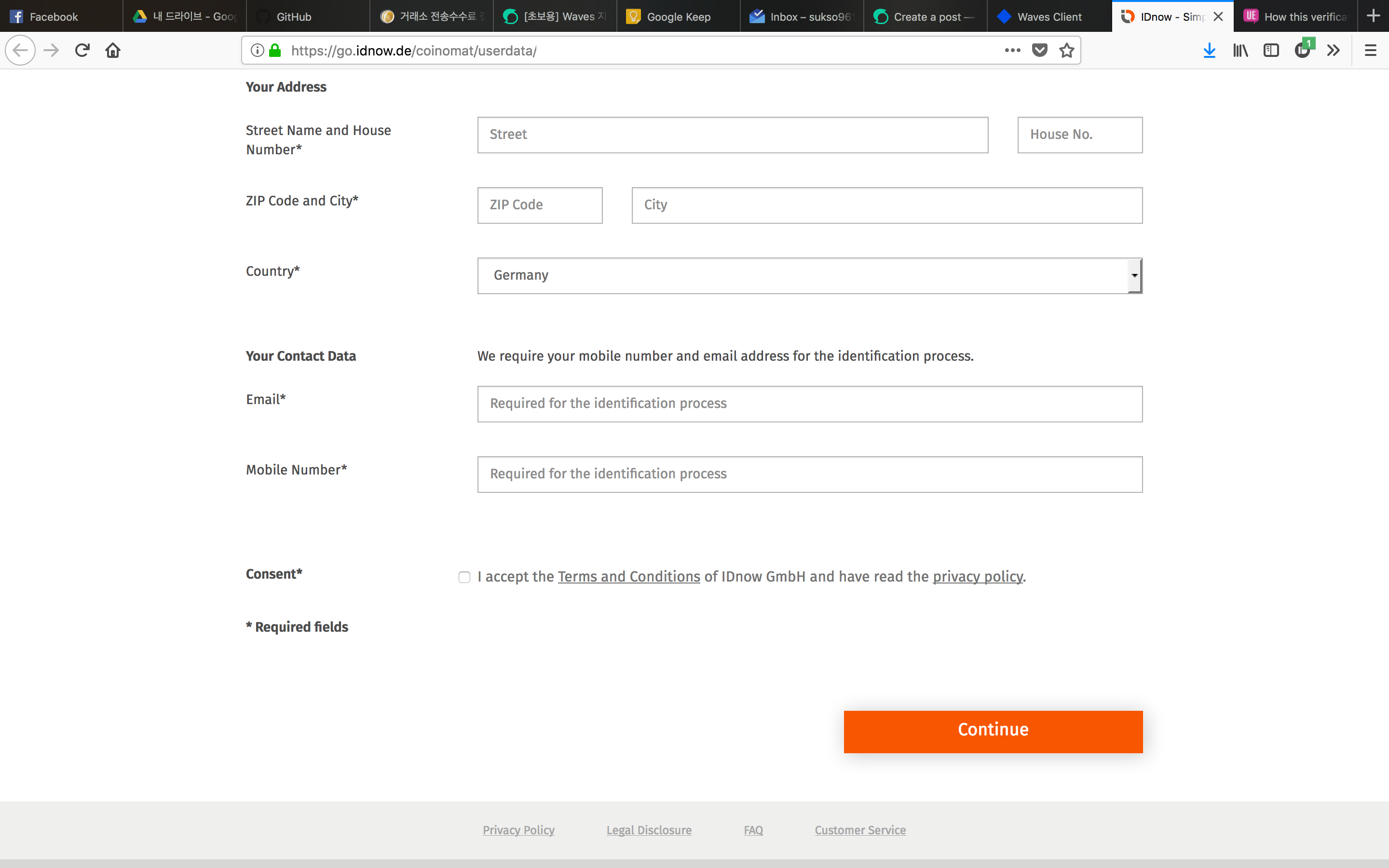Viewport: 1389px width, 868px height.
Task: Switch to the GitHub tab
Action: [308, 17]
